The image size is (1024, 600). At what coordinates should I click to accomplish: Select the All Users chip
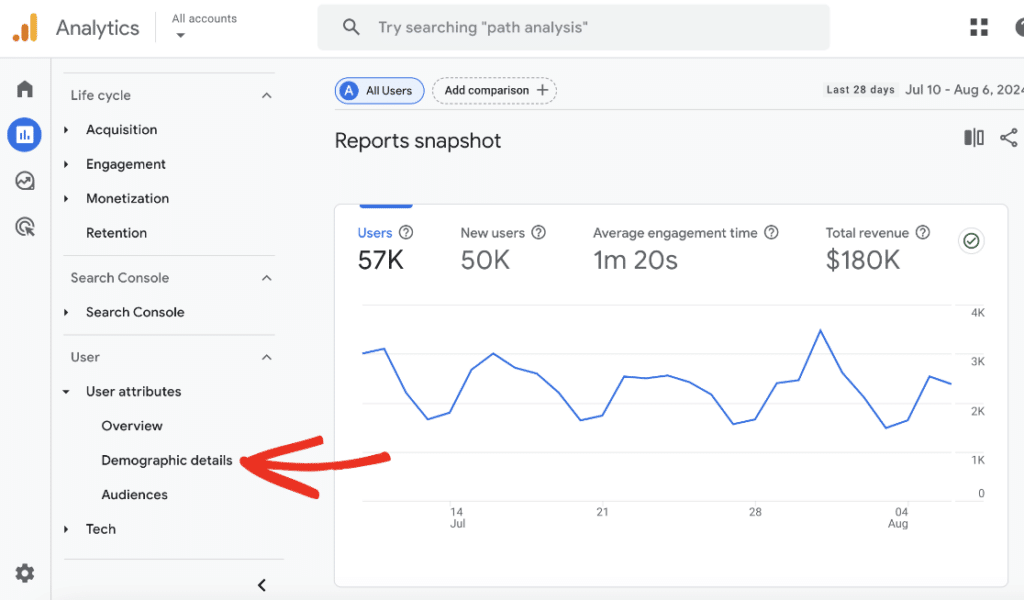click(x=379, y=90)
